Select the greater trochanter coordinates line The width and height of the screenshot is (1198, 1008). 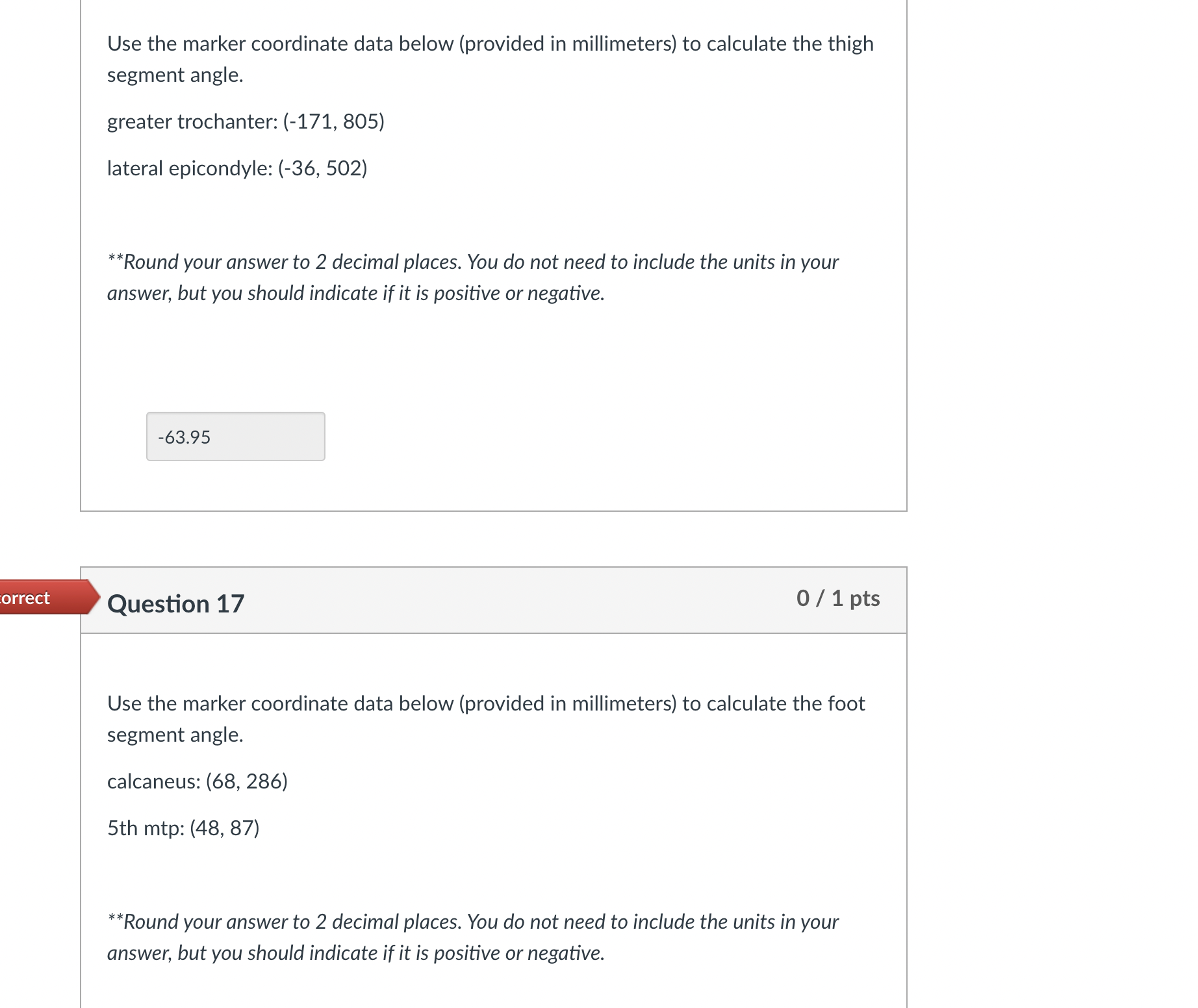coord(246,121)
